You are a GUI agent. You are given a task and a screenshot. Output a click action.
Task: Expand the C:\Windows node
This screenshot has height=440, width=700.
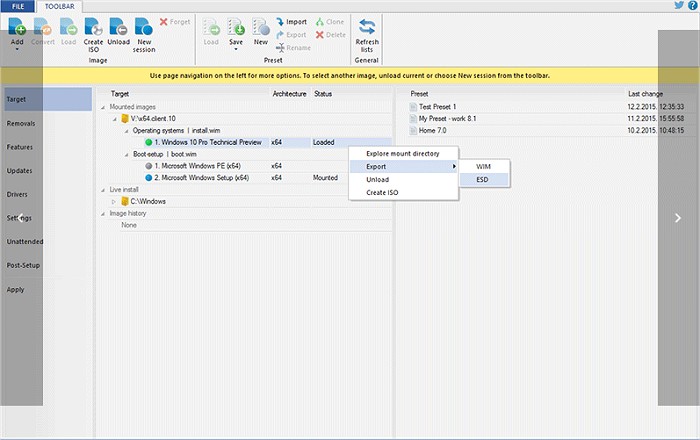(114, 202)
